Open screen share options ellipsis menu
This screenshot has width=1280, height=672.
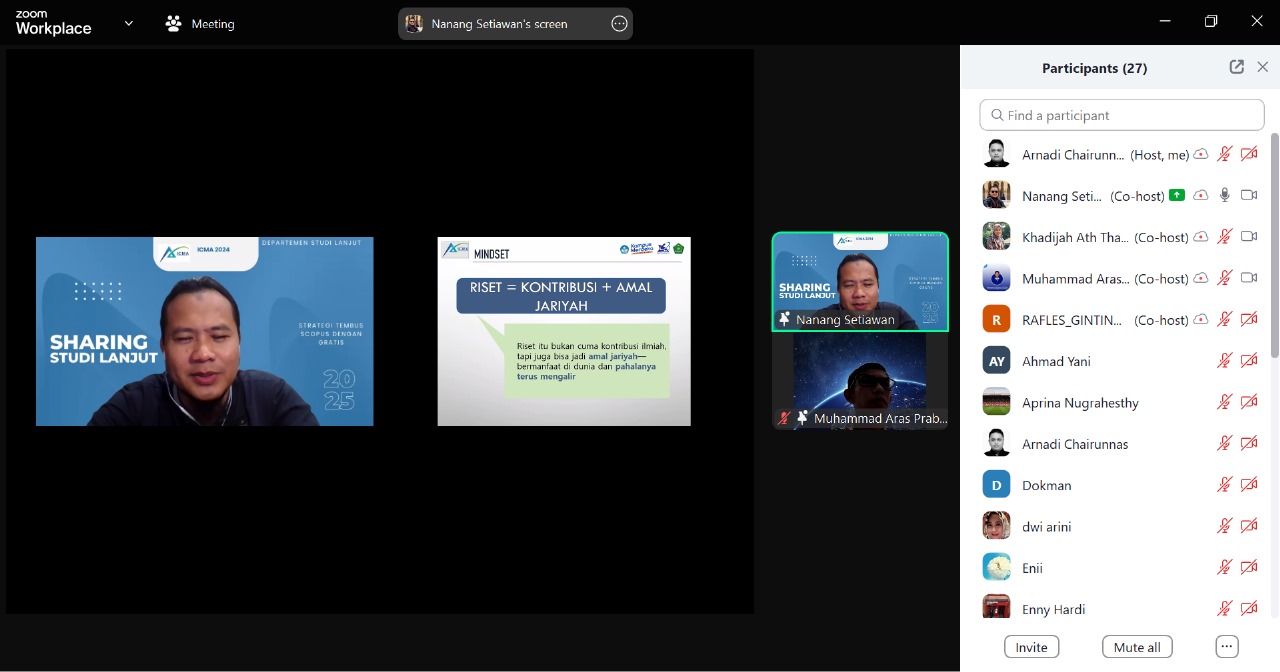tap(619, 24)
